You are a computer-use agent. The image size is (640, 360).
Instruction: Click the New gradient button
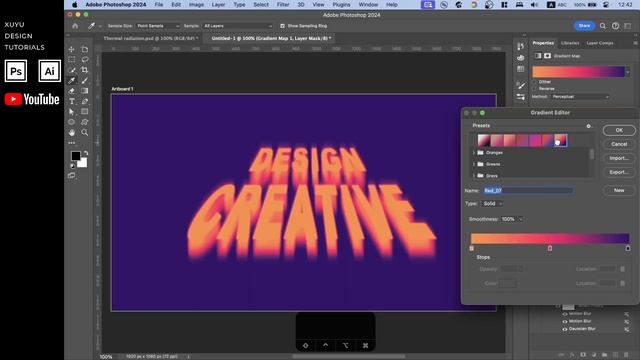pos(619,190)
